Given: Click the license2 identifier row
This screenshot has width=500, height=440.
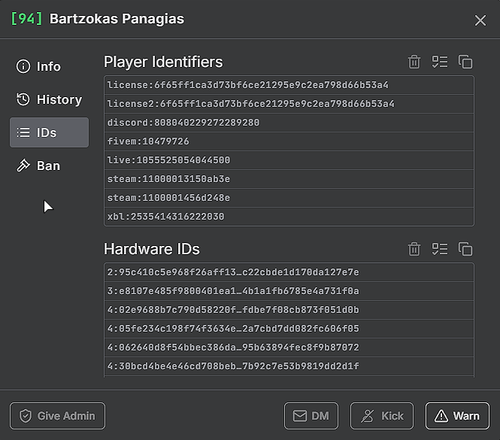Looking at the screenshot, I should coord(289,104).
